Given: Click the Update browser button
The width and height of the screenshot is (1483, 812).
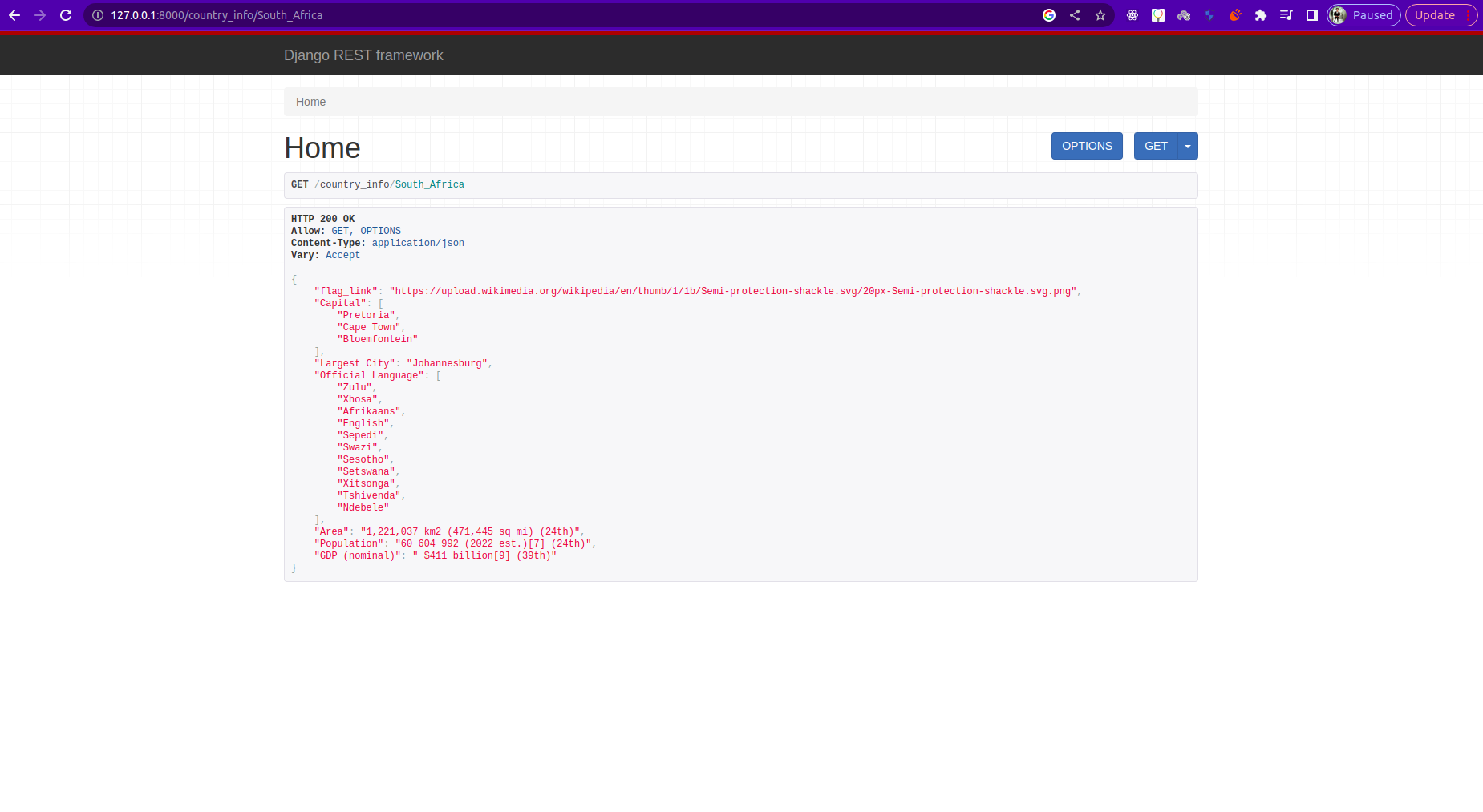Looking at the screenshot, I should pyautogui.click(x=1433, y=14).
